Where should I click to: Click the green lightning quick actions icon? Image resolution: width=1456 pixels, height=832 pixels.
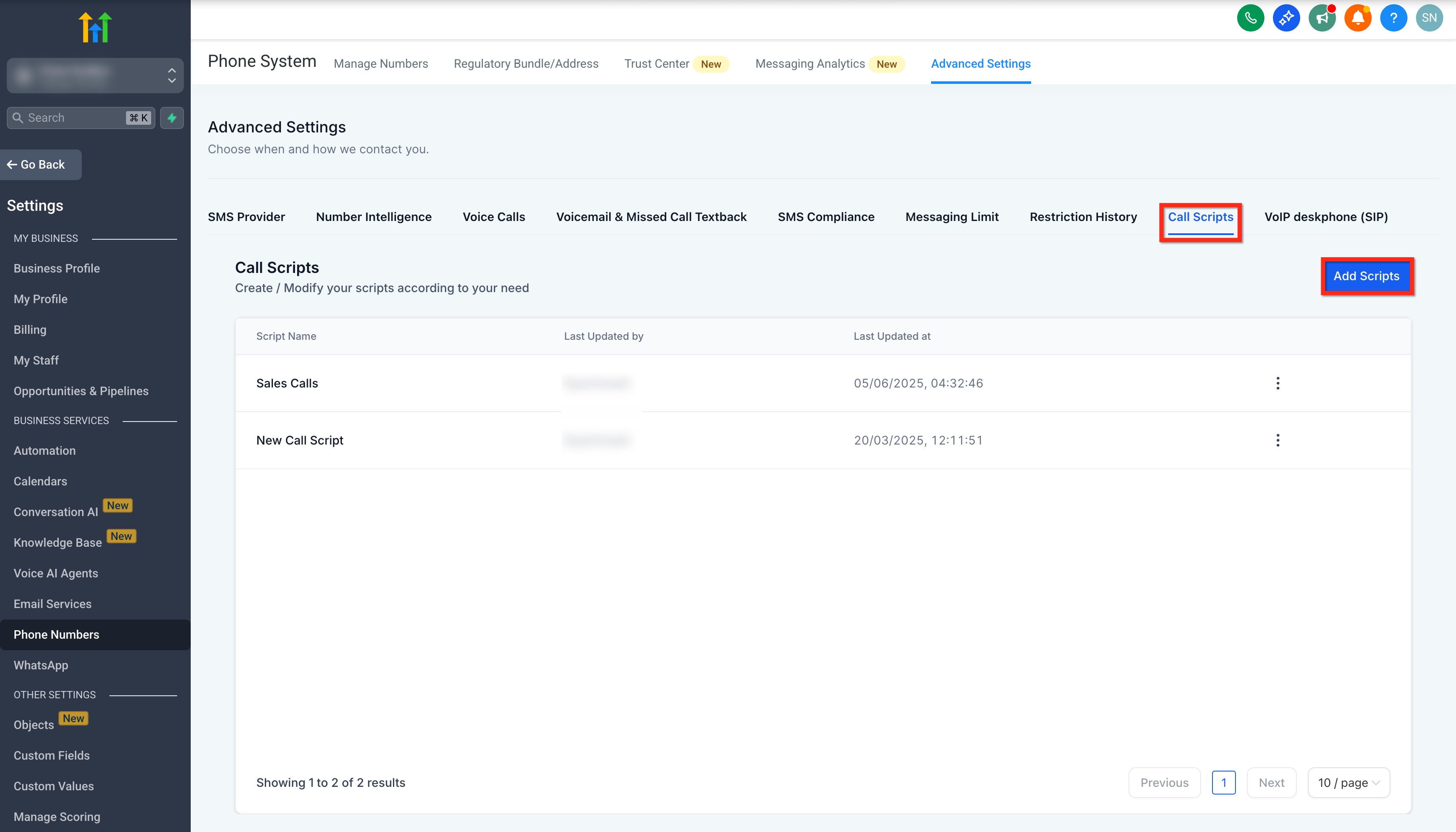click(172, 118)
